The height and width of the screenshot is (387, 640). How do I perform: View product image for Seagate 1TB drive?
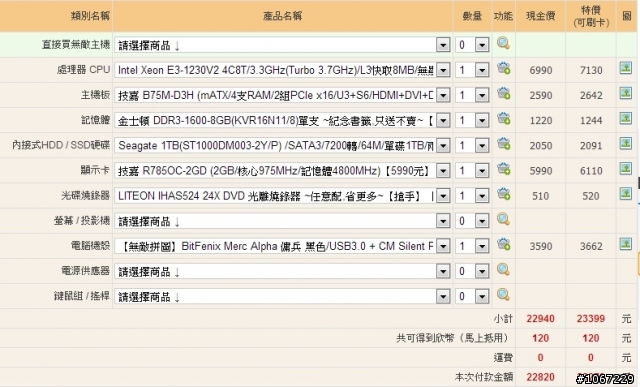pos(626,143)
